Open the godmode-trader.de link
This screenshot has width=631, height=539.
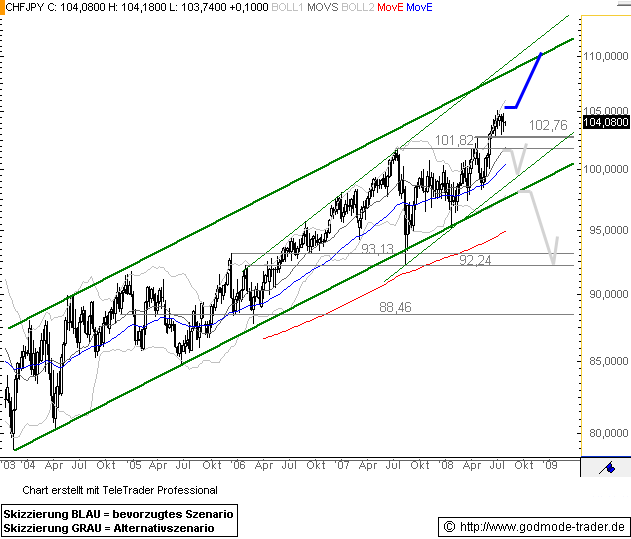pyautogui.click(x=542, y=527)
